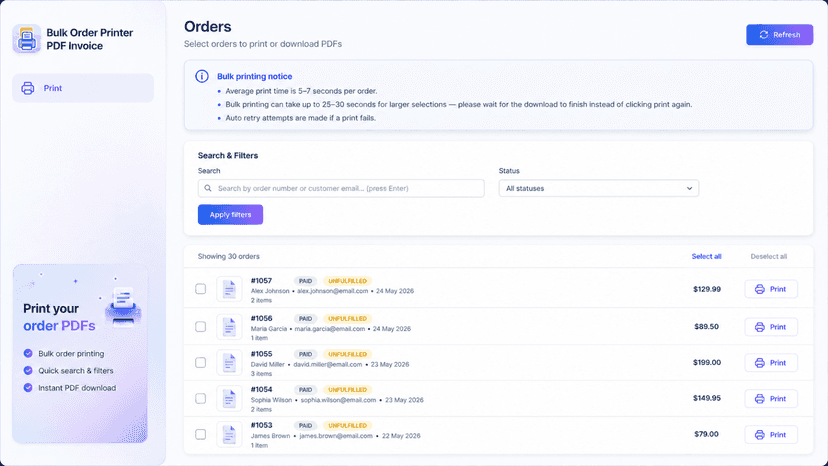Click the #1053 order number

[261, 426]
